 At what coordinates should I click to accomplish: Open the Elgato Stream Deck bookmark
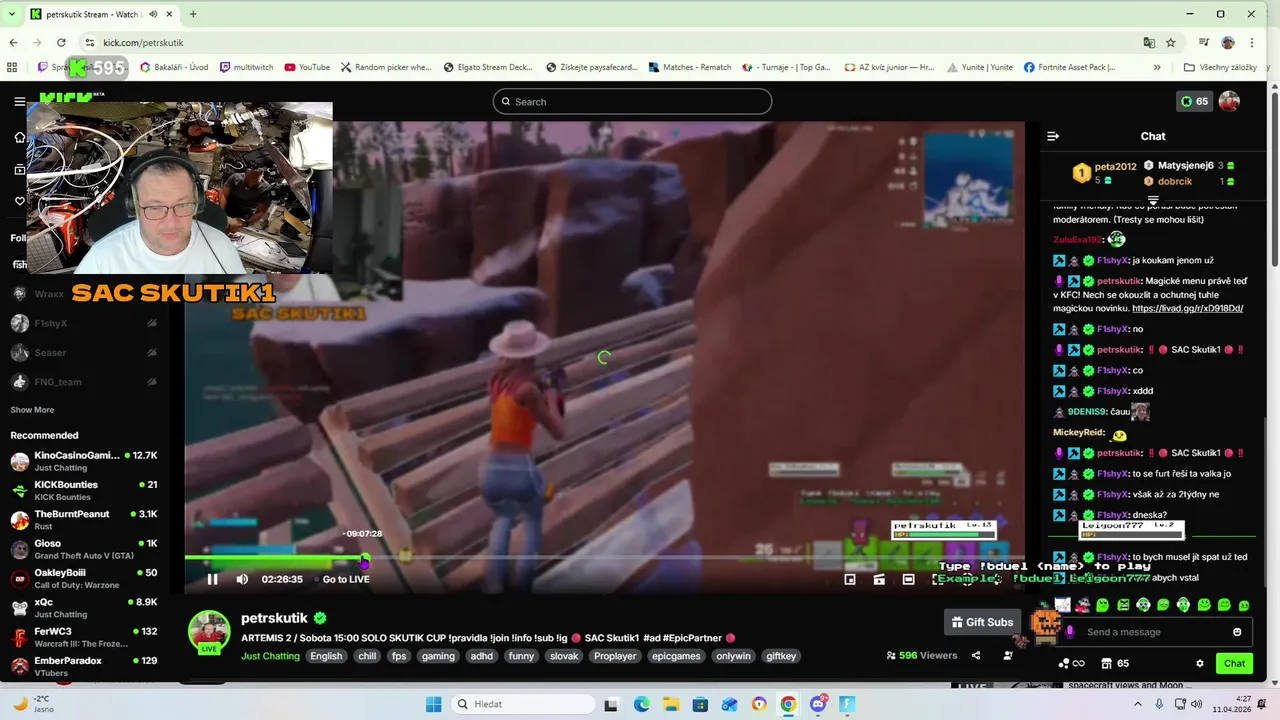[488, 67]
